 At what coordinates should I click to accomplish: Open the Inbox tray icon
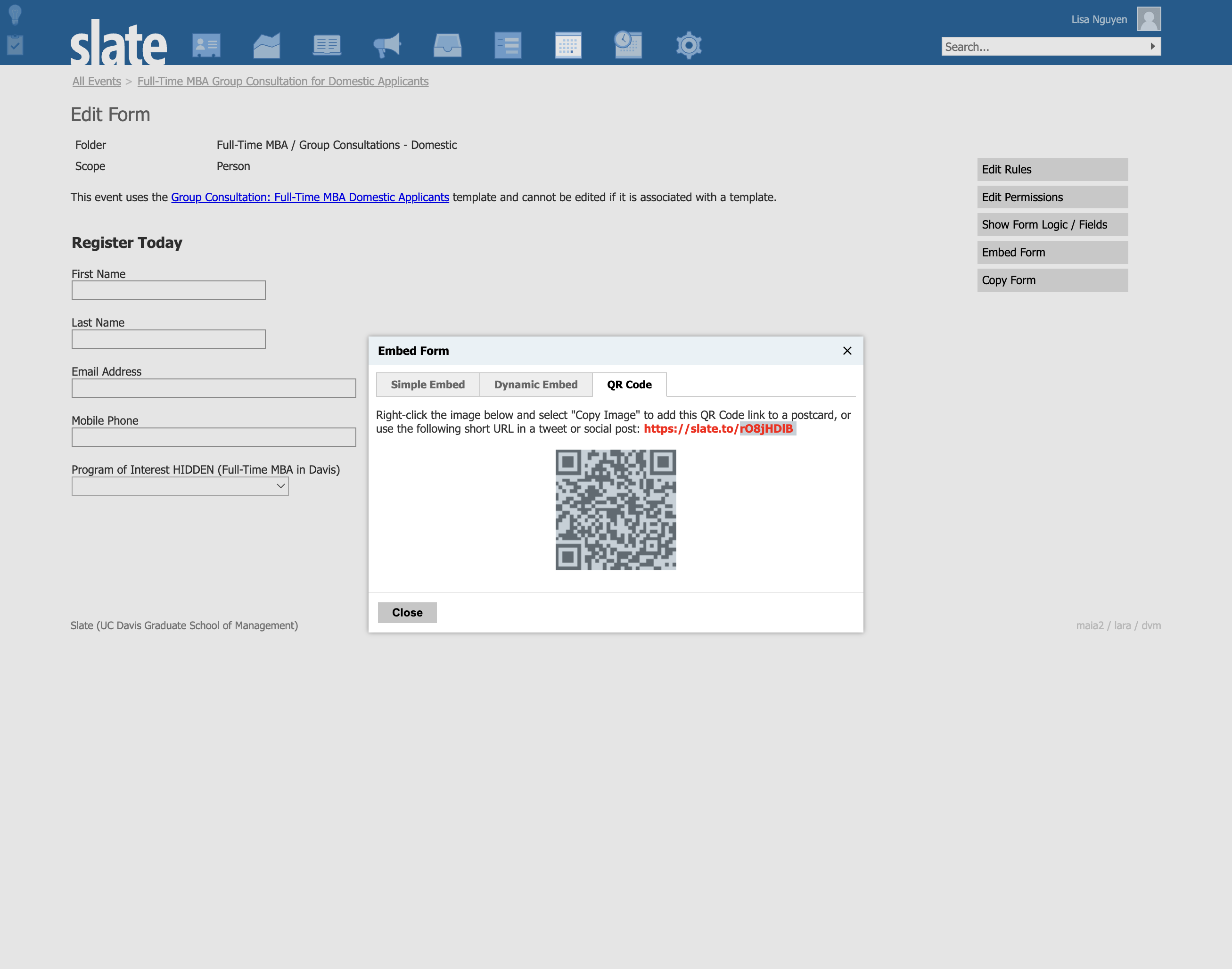tap(448, 45)
